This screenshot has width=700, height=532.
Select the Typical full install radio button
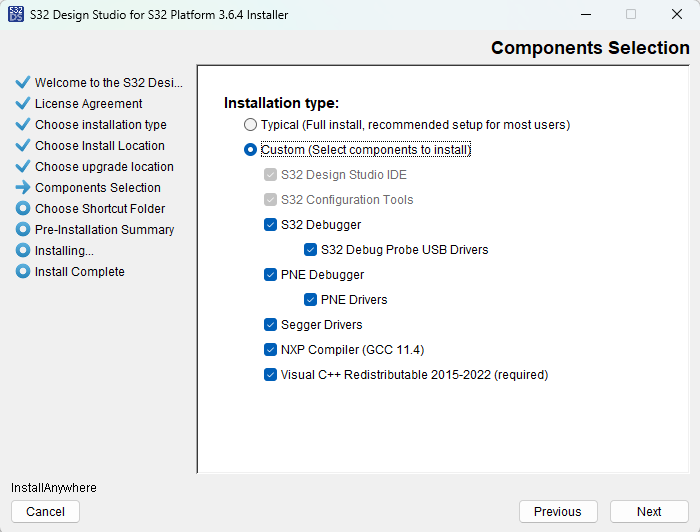(x=250, y=125)
